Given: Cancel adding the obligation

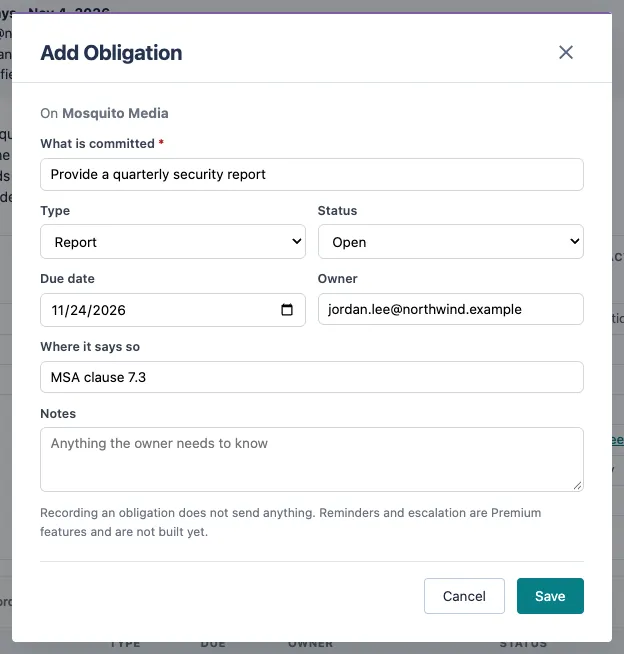Looking at the screenshot, I should 464,596.
